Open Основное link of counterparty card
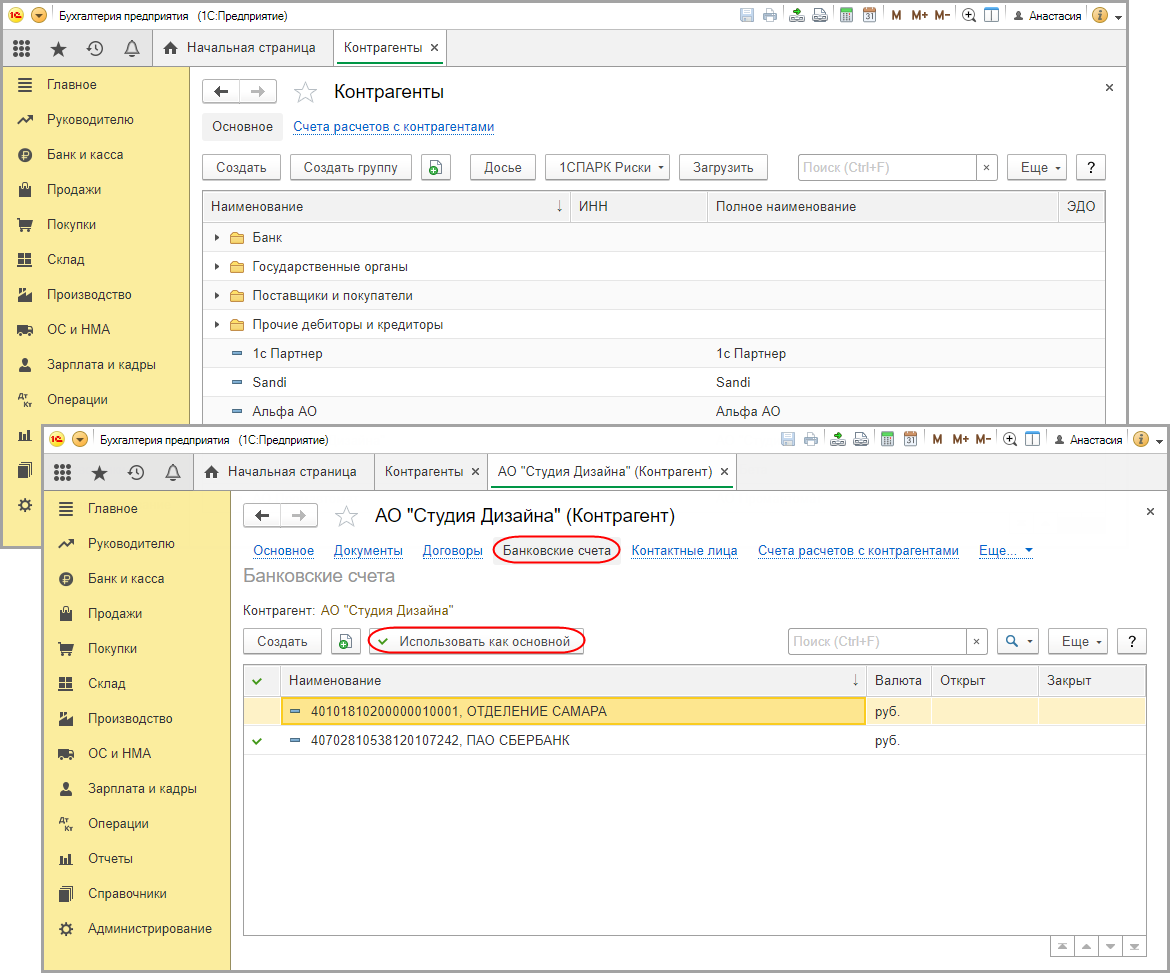The image size is (1170, 973). [284, 551]
